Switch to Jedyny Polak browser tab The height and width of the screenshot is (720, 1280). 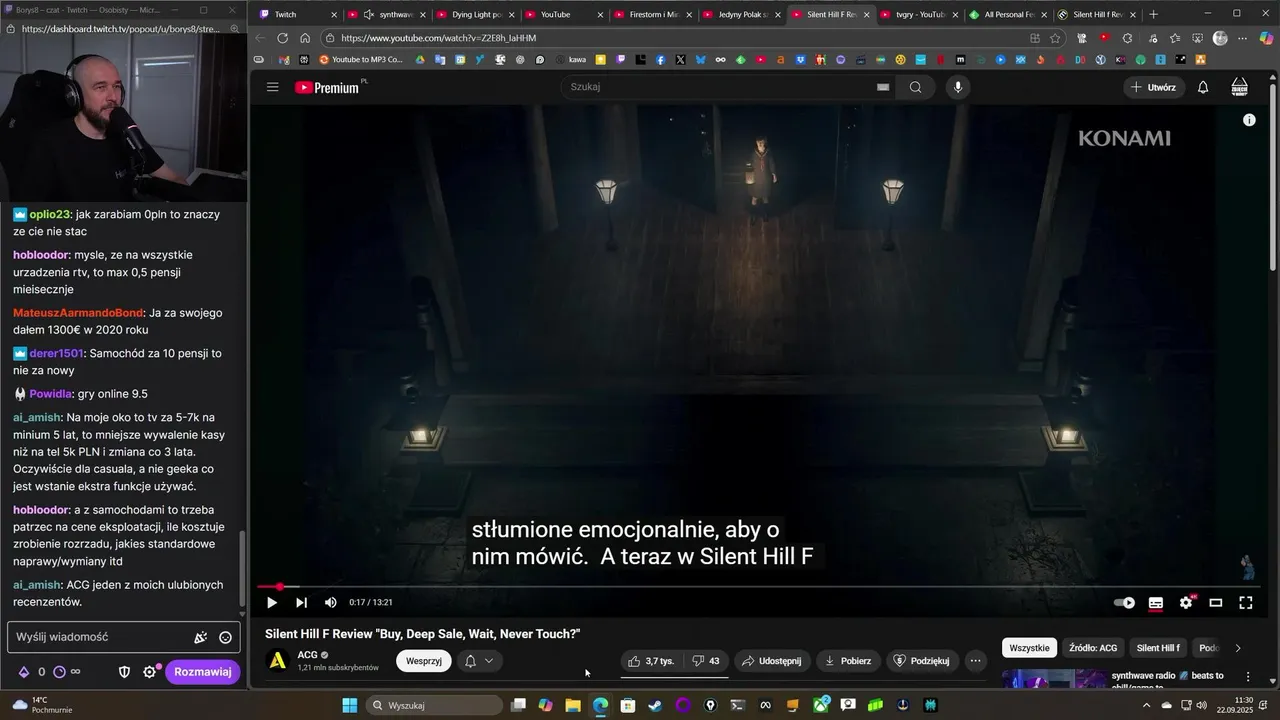743,14
